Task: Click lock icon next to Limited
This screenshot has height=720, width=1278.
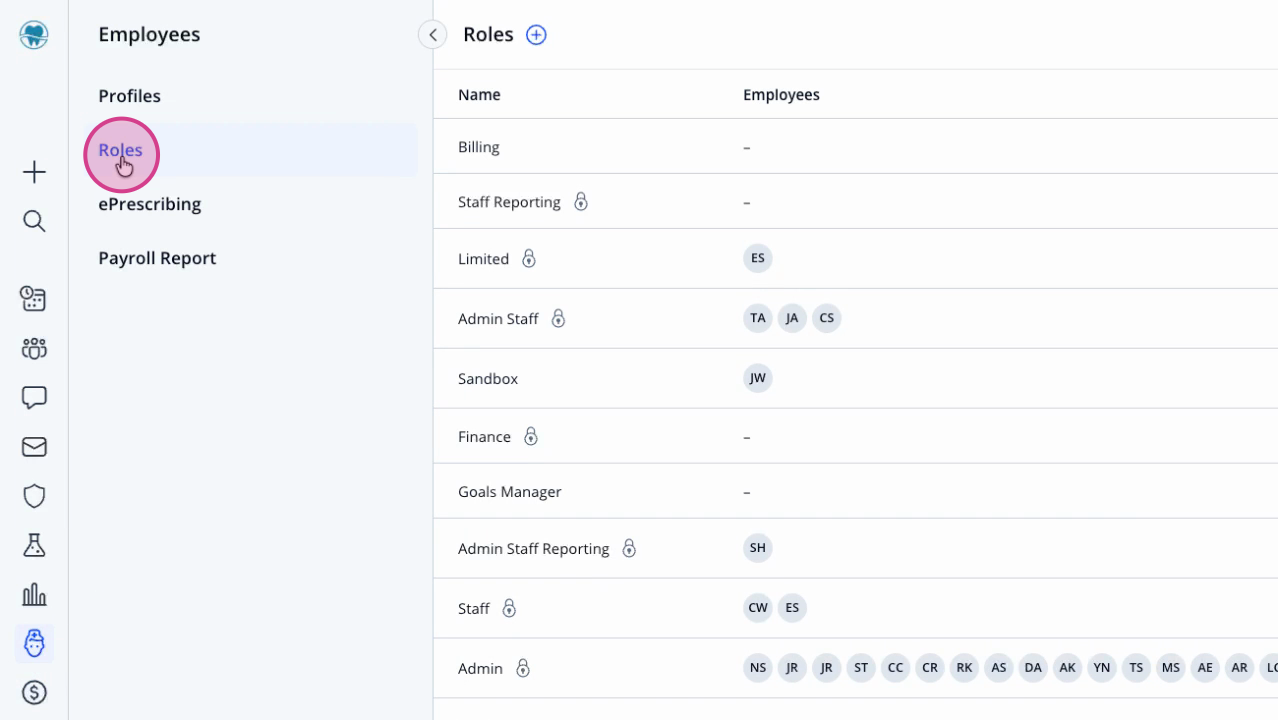Action: tap(529, 259)
